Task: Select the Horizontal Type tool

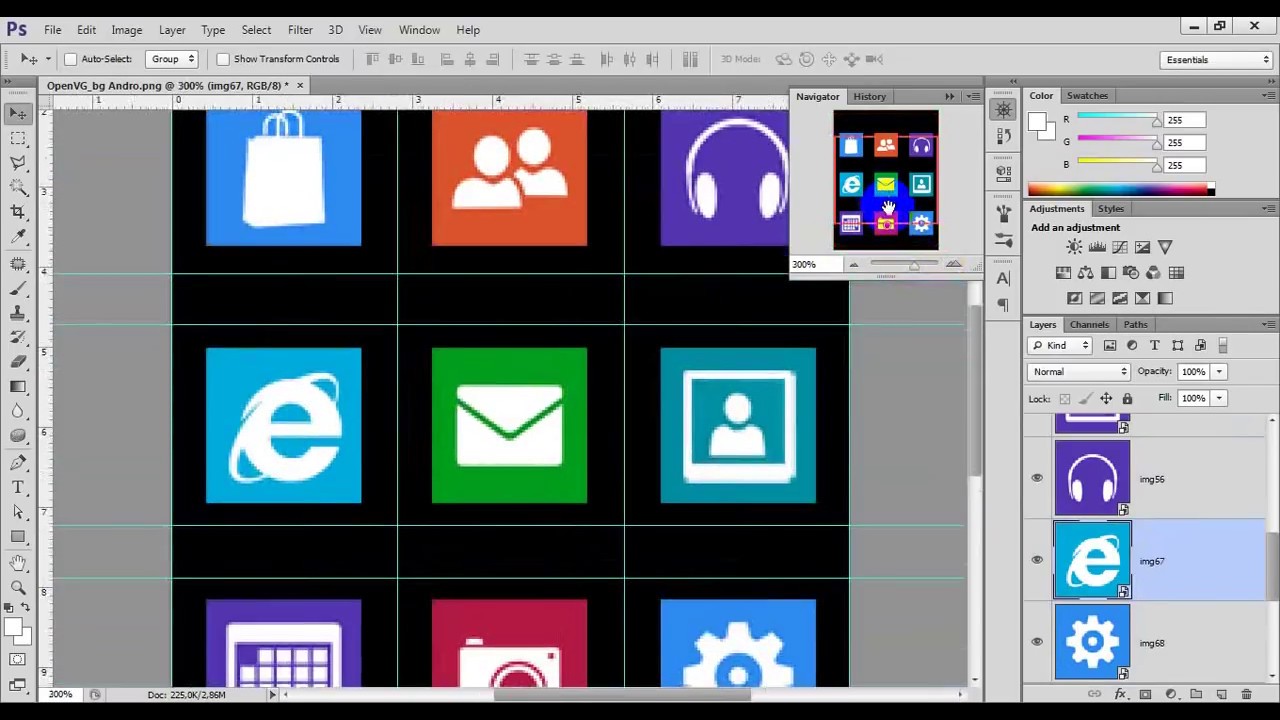Action: [18, 487]
